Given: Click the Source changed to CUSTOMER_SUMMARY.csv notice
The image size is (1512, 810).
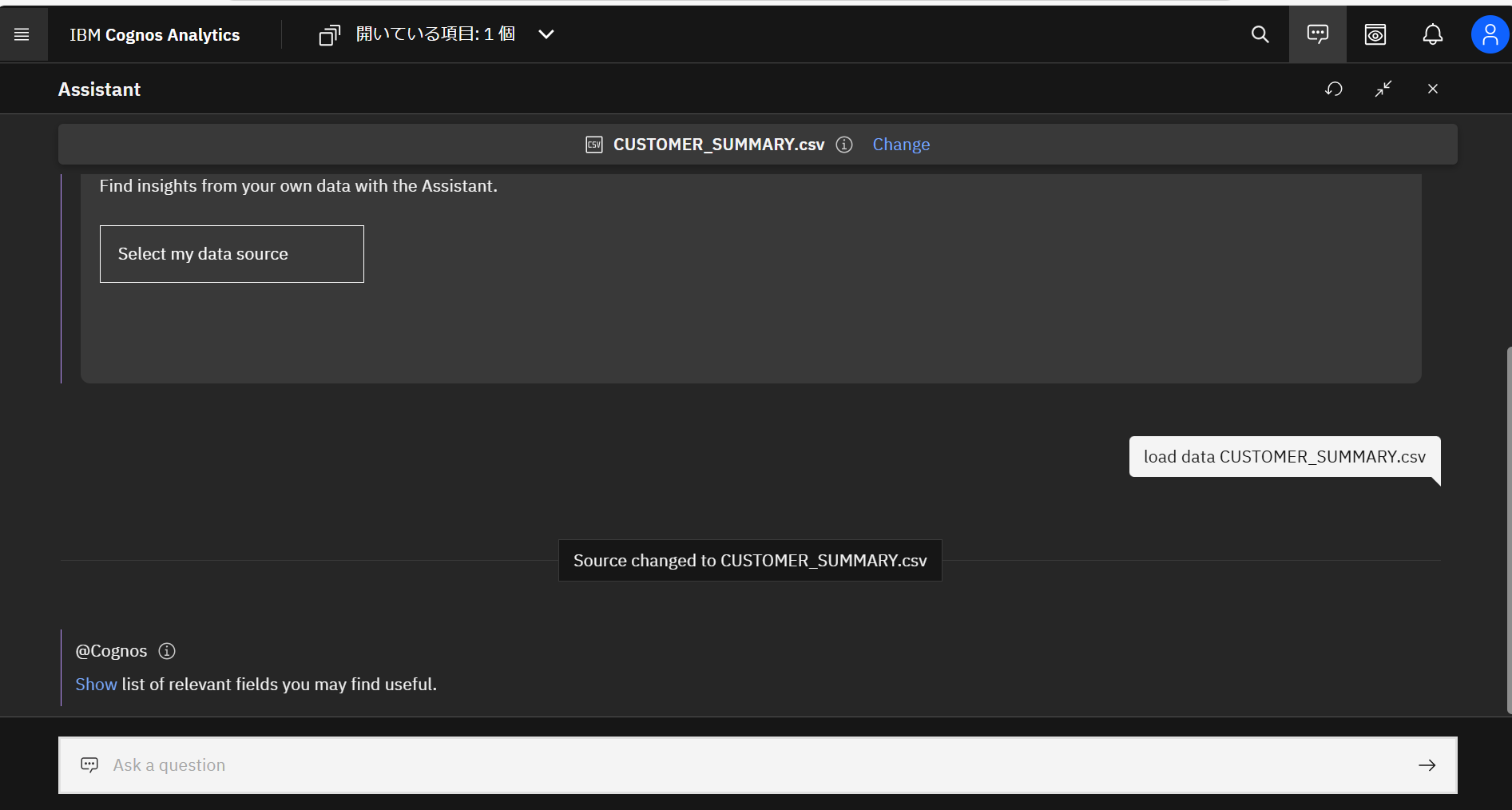Looking at the screenshot, I should 750,561.
